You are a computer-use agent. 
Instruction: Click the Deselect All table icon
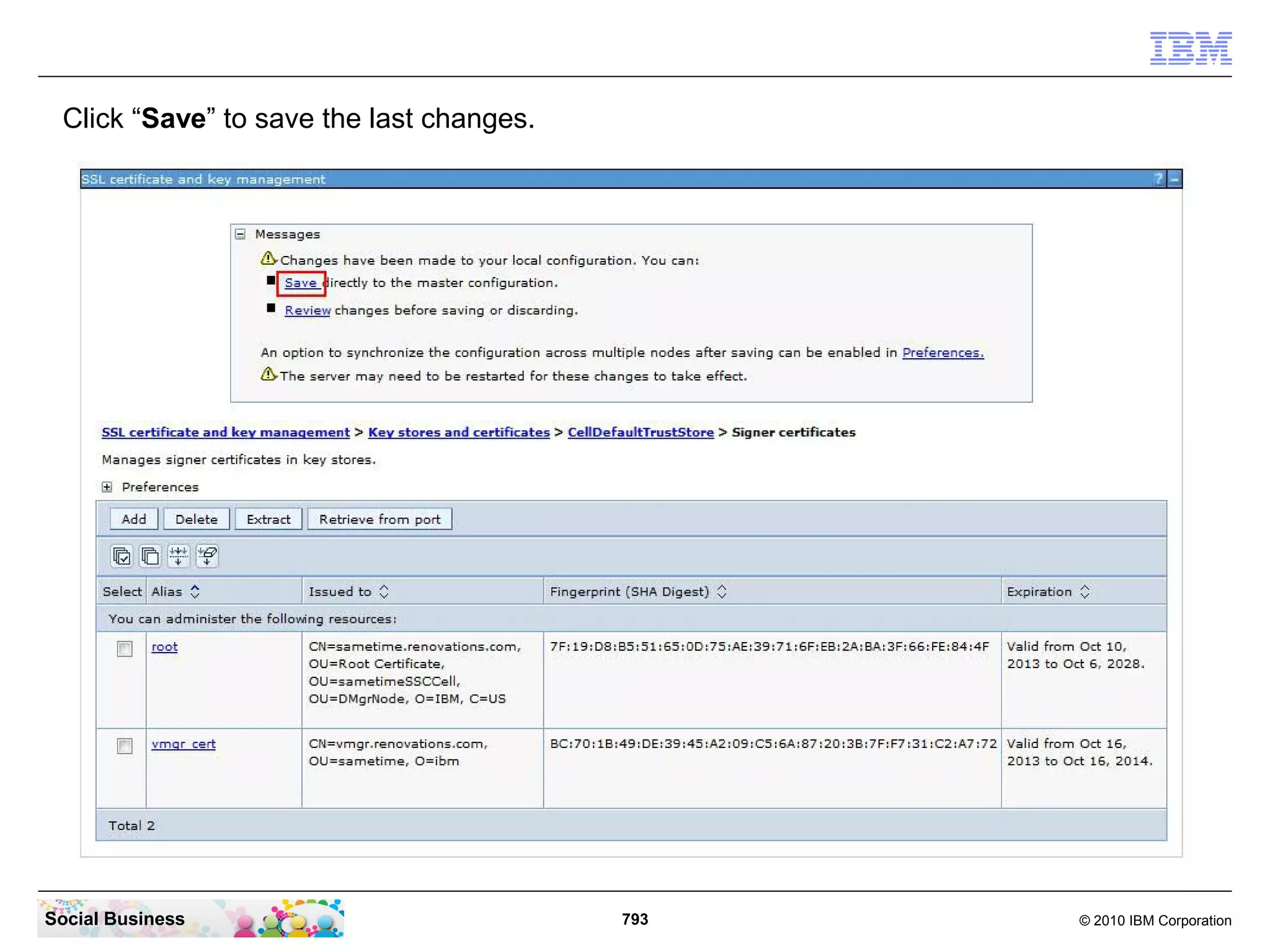point(150,556)
